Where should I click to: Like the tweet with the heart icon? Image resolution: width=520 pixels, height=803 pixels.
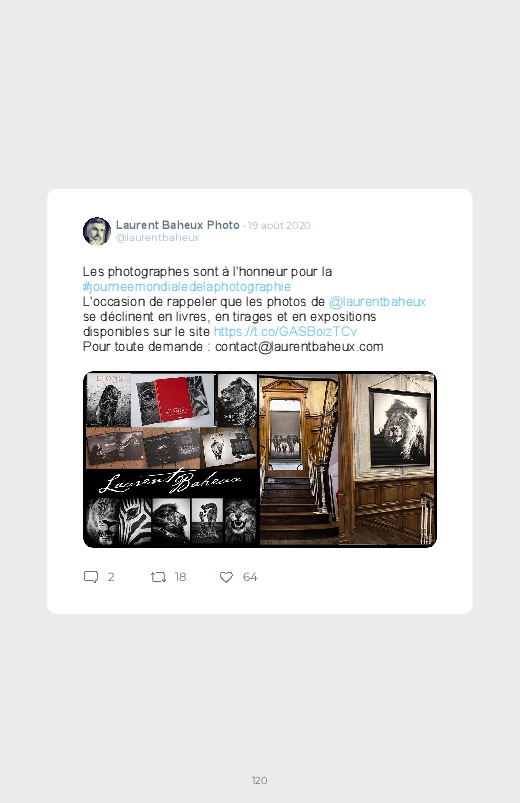pos(226,577)
